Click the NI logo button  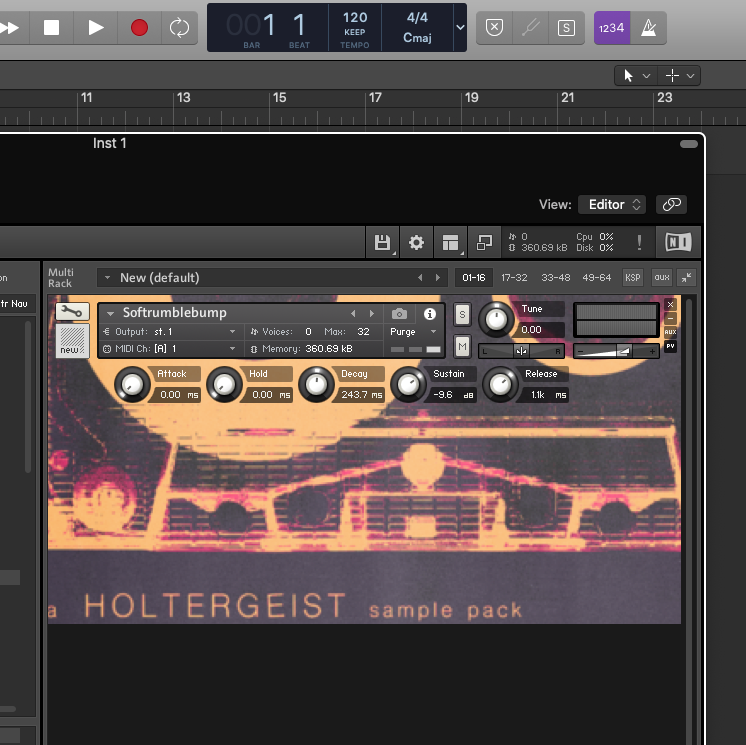coord(678,242)
